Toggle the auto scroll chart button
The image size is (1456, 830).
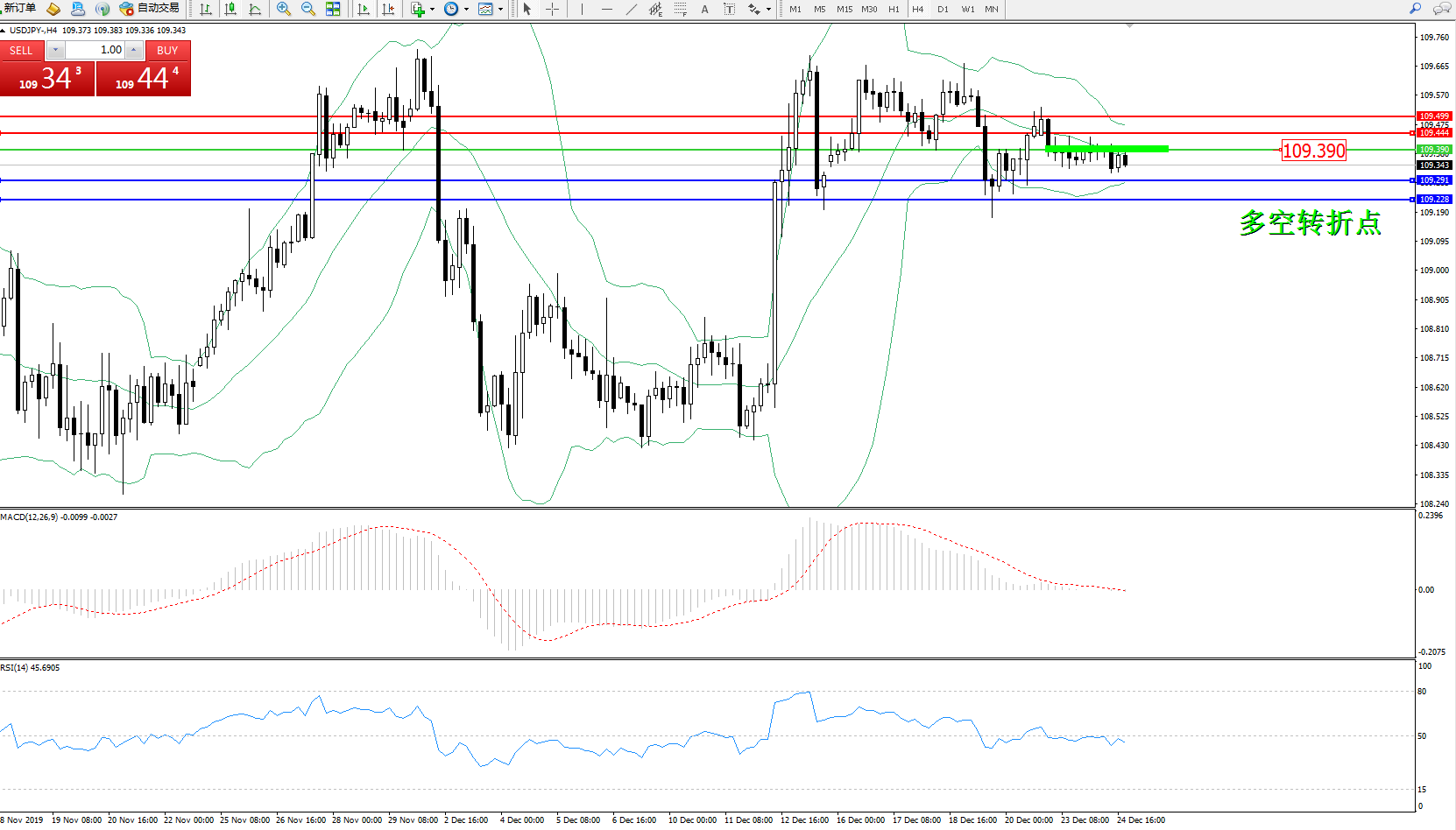point(364,9)
